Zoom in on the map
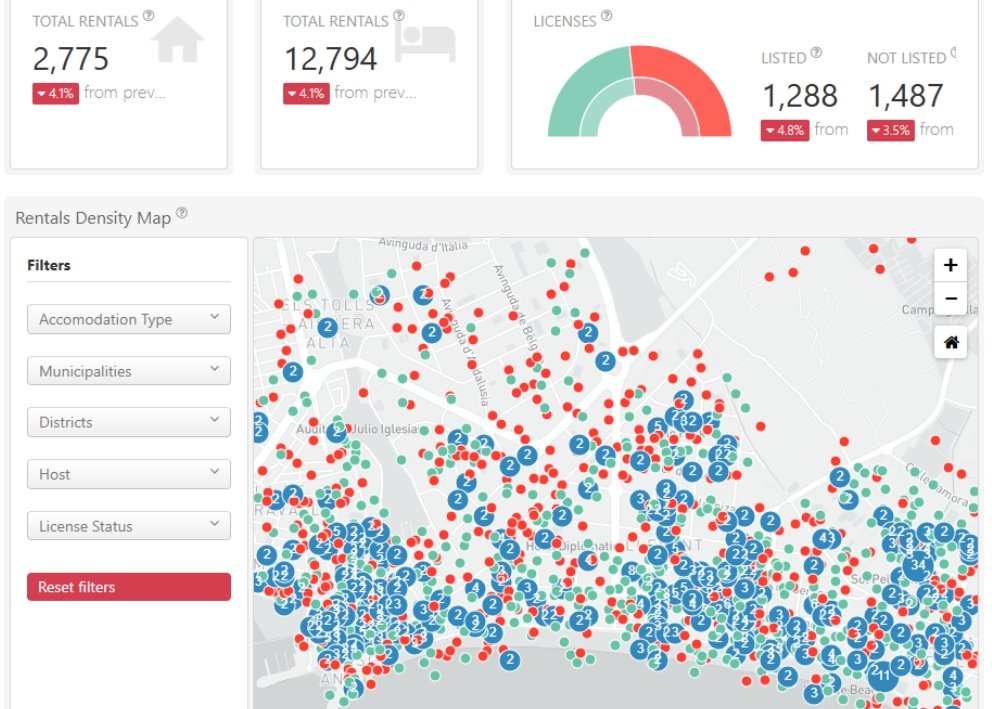The width and height of the screenshot is (992, 709). [950, 265]
